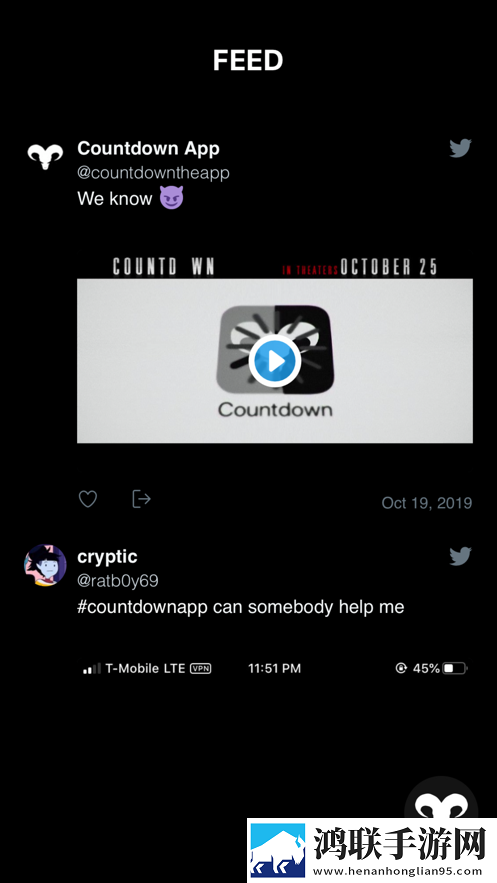
Task: Select the Countdown App account name
Action: (x=149, y=149)
